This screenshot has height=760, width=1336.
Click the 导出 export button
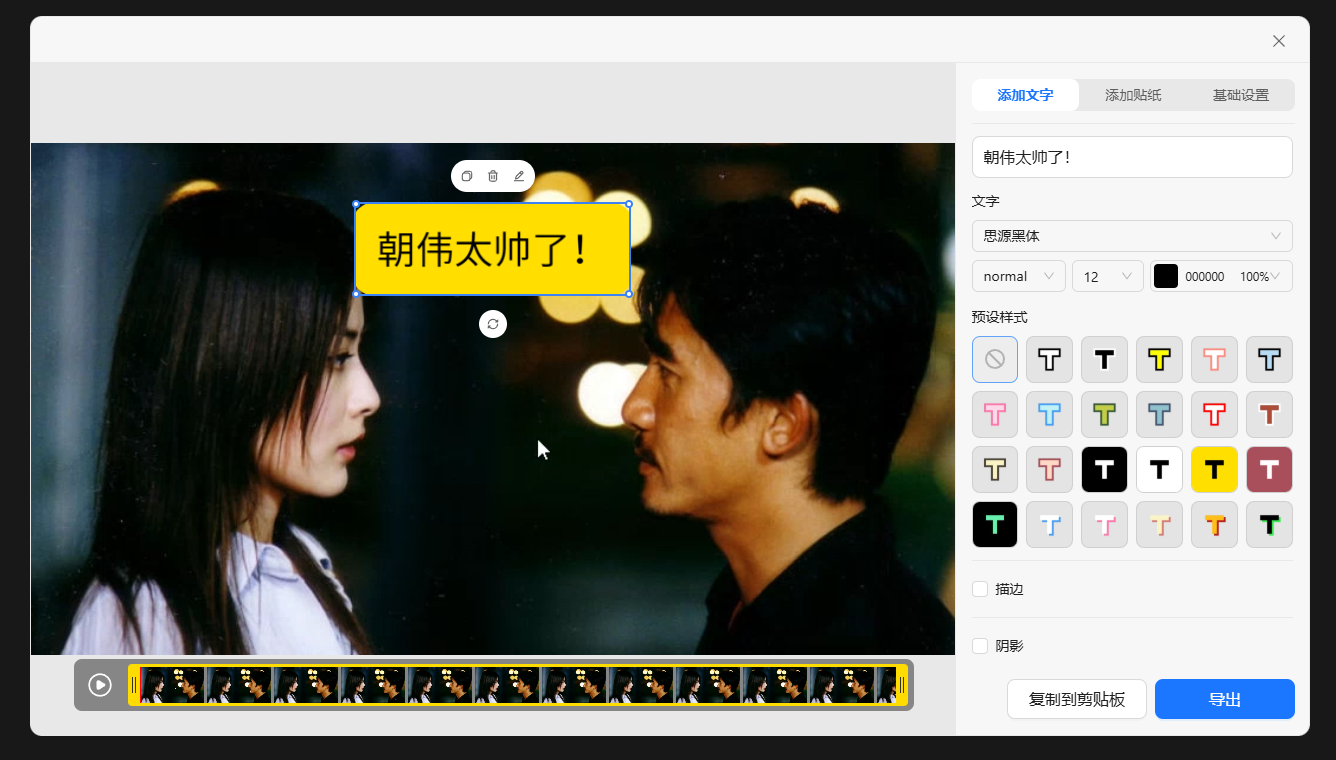click(x=1224, y=699)
